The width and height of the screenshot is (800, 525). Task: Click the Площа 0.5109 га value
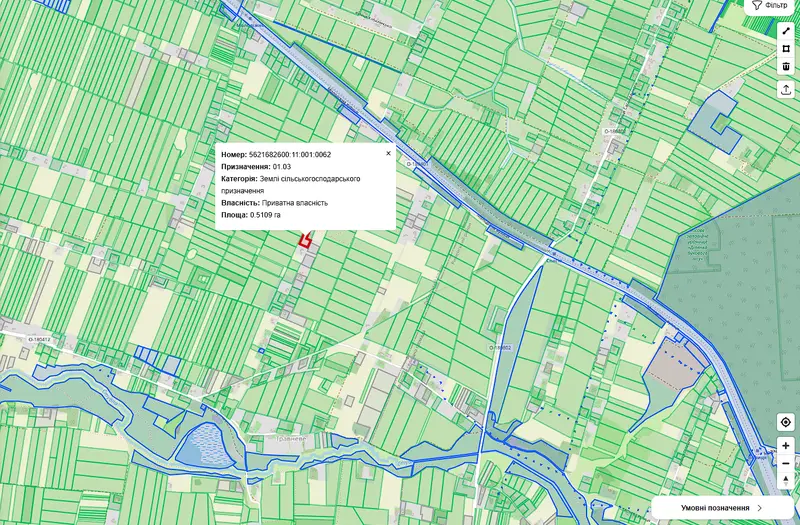click(x=265, y=215)
